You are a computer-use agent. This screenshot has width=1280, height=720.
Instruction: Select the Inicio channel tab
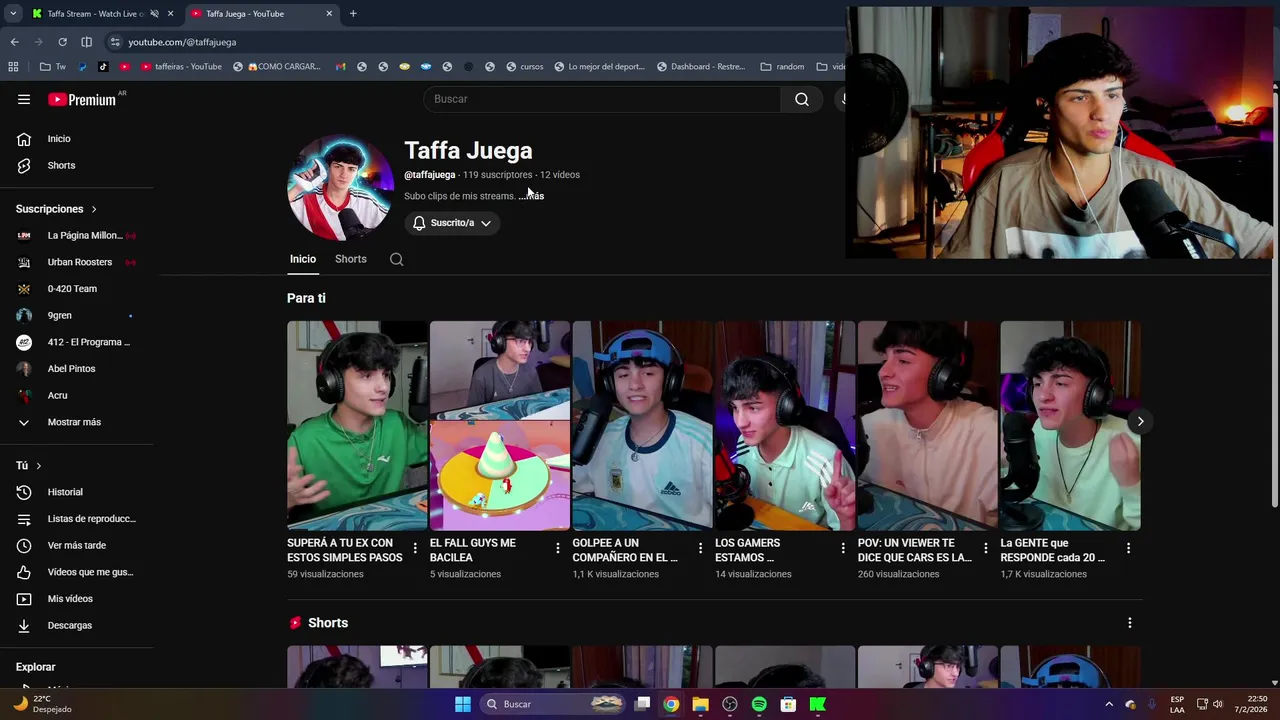pyautogui.click(x=303, y=259)
